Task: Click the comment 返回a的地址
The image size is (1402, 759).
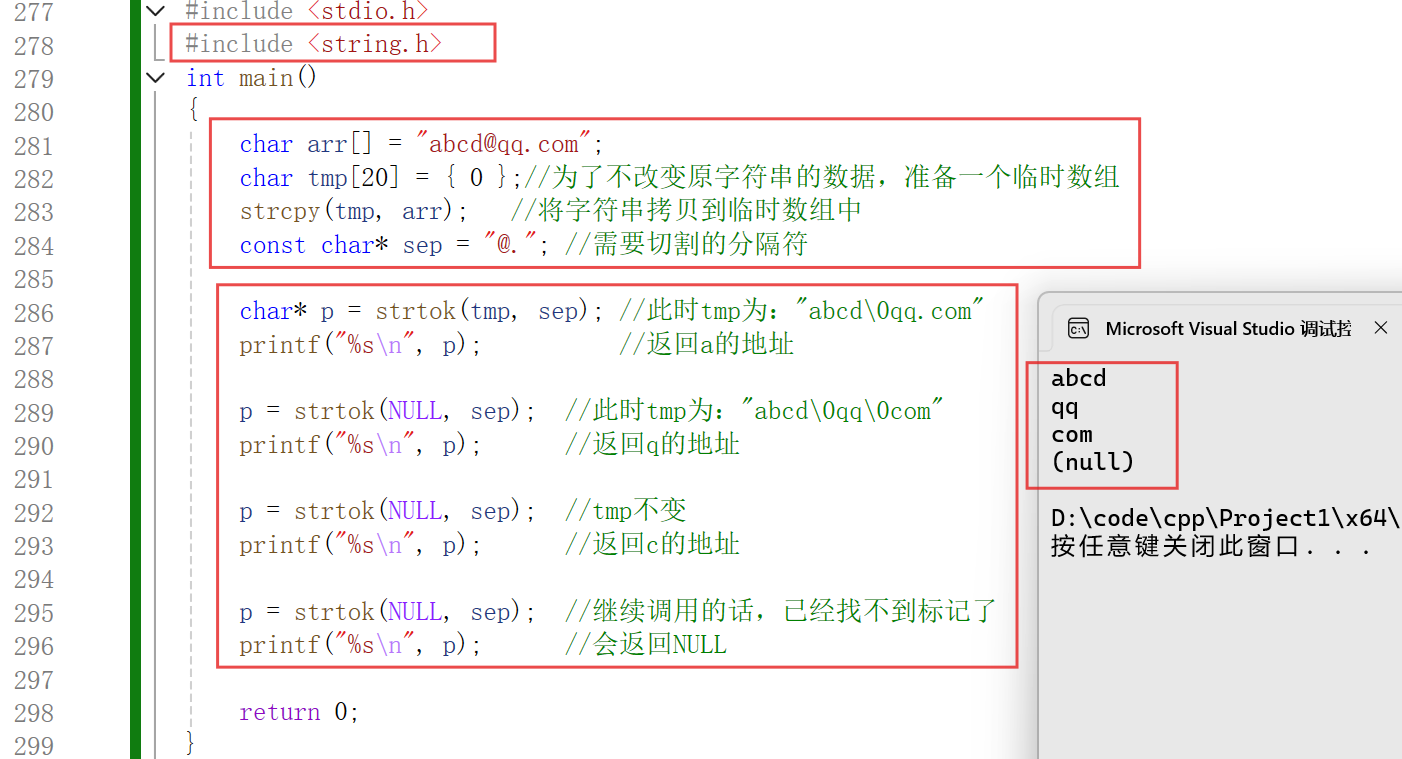Action: point(706,345)
